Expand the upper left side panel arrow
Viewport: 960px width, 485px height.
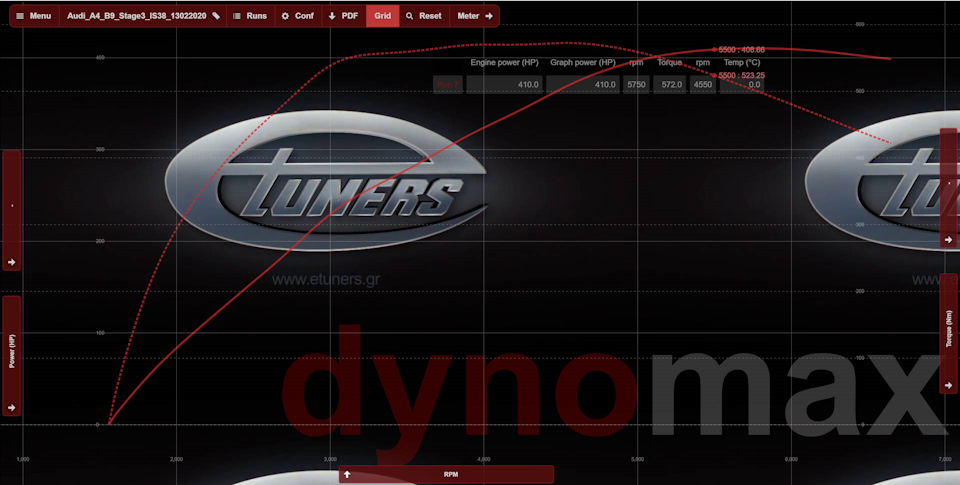pos(12,262)
